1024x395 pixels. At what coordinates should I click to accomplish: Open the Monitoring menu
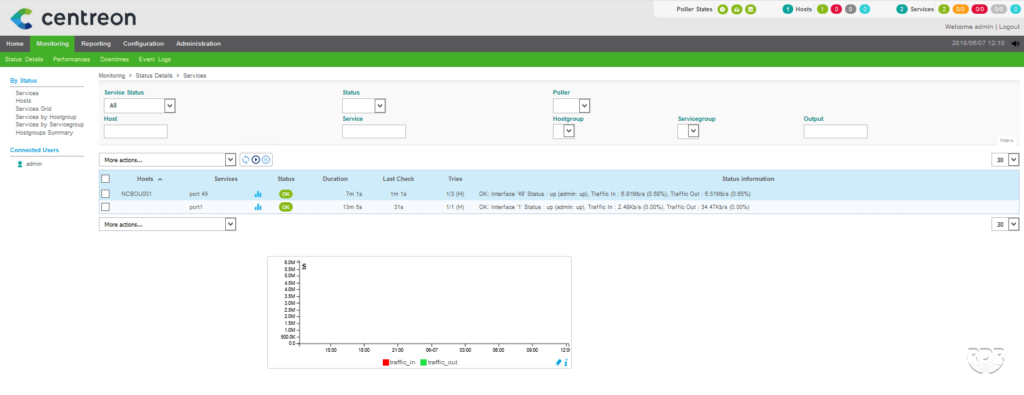[x=52, y=44]
